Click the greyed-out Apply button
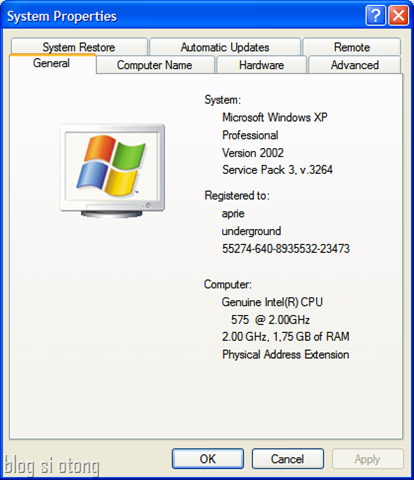Viewport: 414px width, 480px height. point(367,459)
